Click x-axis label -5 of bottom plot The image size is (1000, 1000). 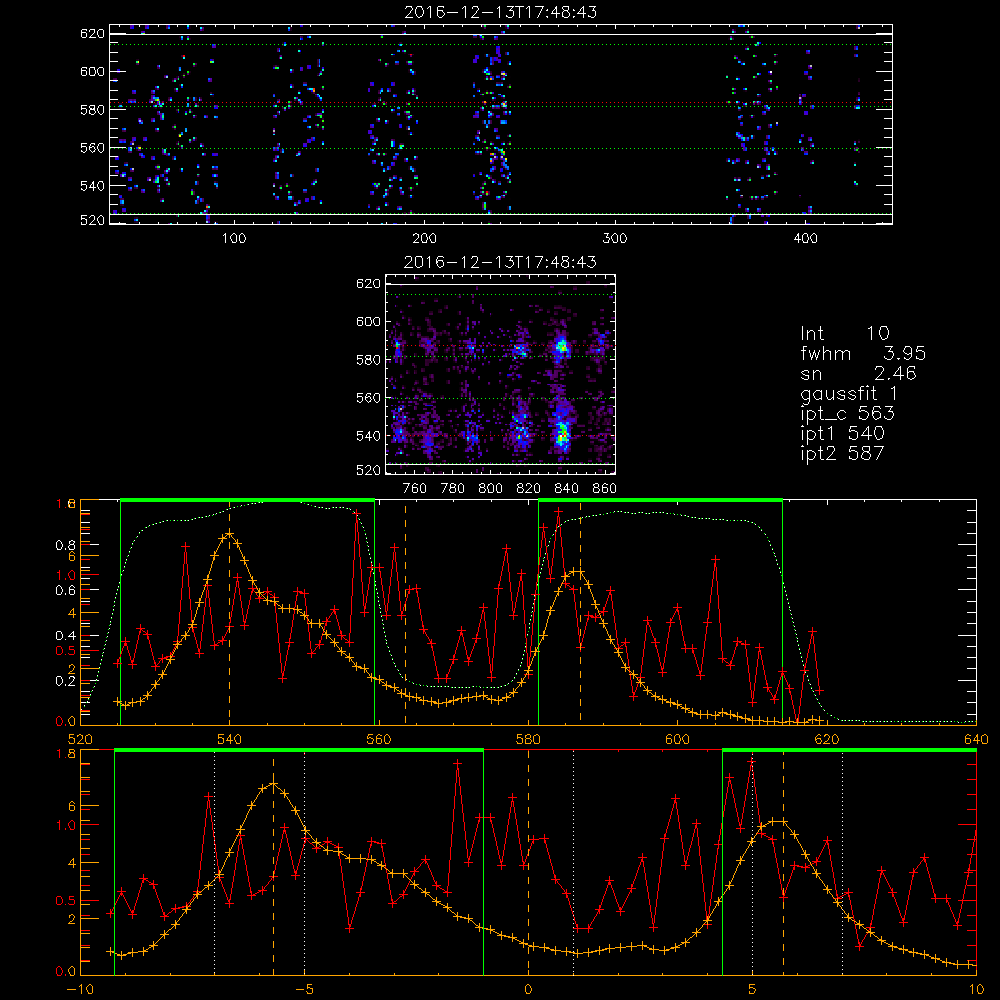(x=304, y=990)
